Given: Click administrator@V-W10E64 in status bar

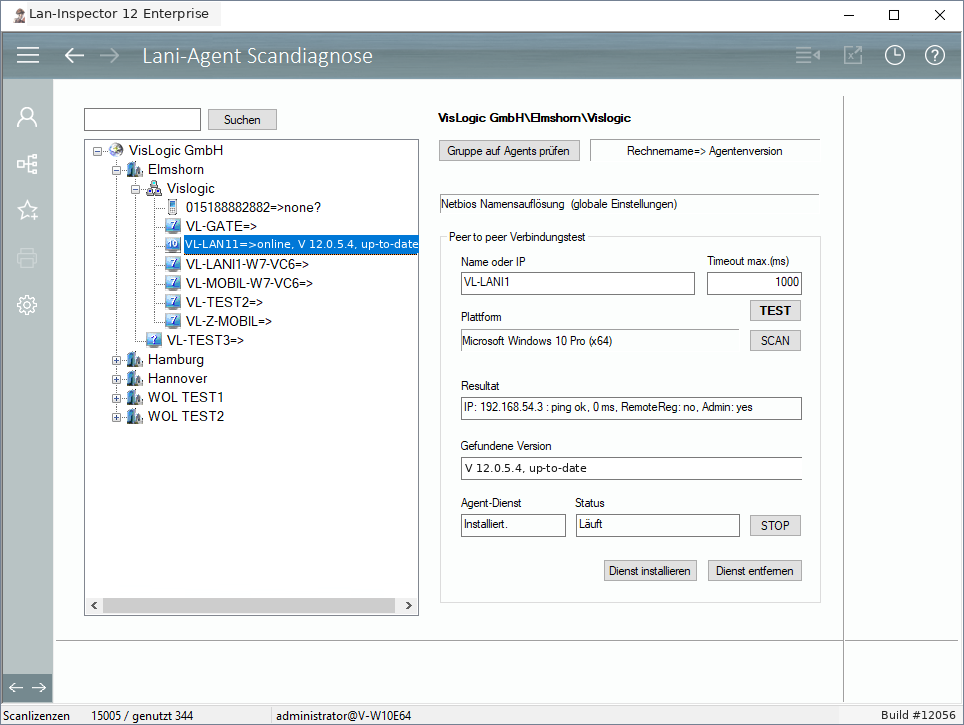Looking at the screenshot, I should 343,716.
